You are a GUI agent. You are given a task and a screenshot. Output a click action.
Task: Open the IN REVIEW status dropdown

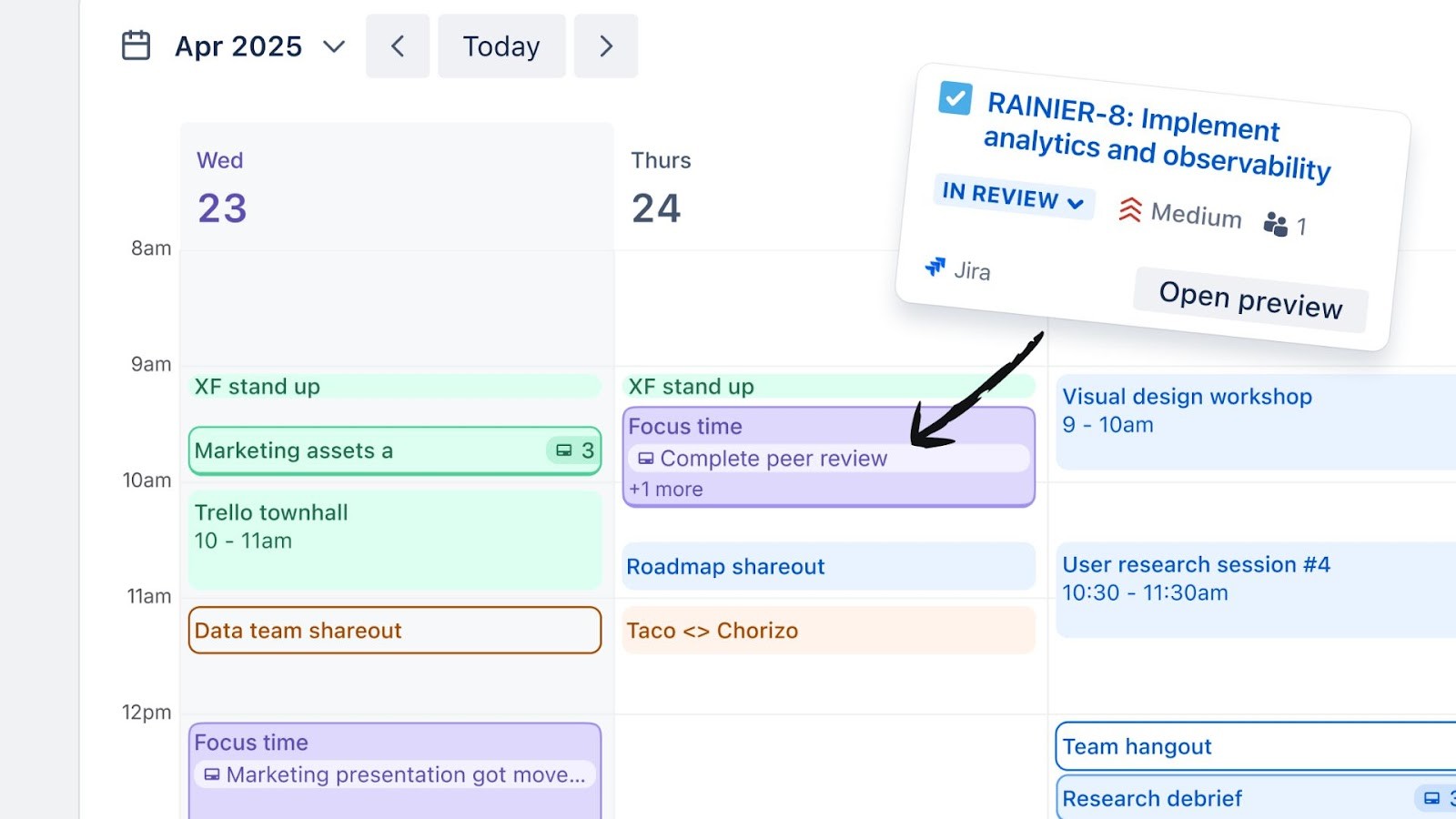tap(1012, 199)
